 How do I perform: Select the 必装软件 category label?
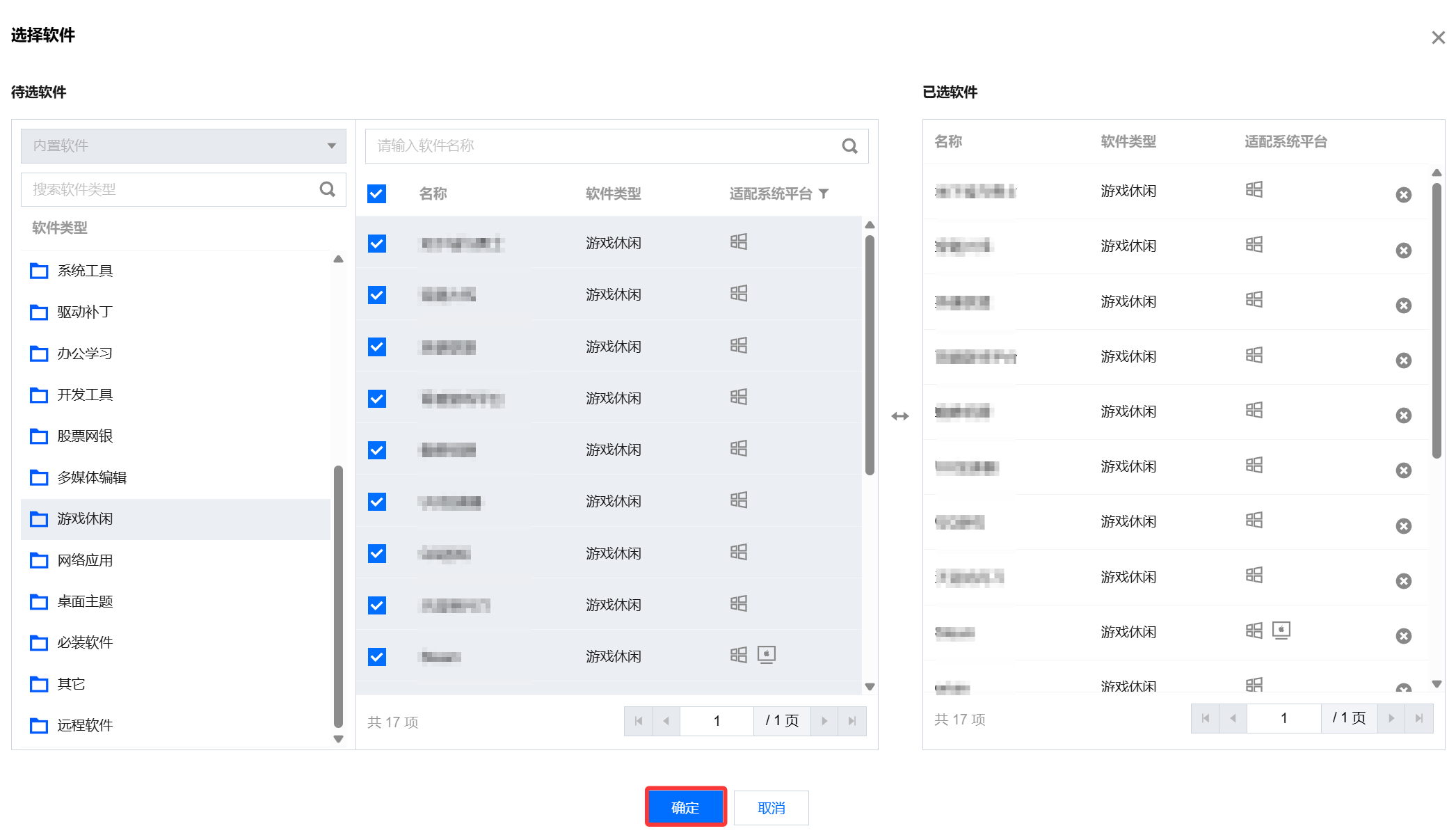85,642
